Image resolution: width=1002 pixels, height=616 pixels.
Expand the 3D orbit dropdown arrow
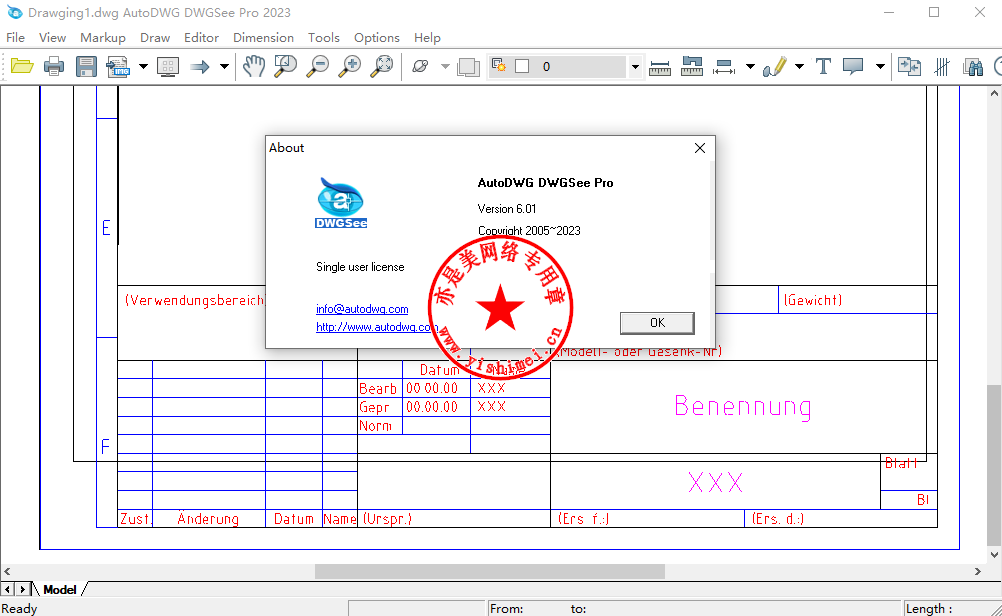click(x=445, y=66)
